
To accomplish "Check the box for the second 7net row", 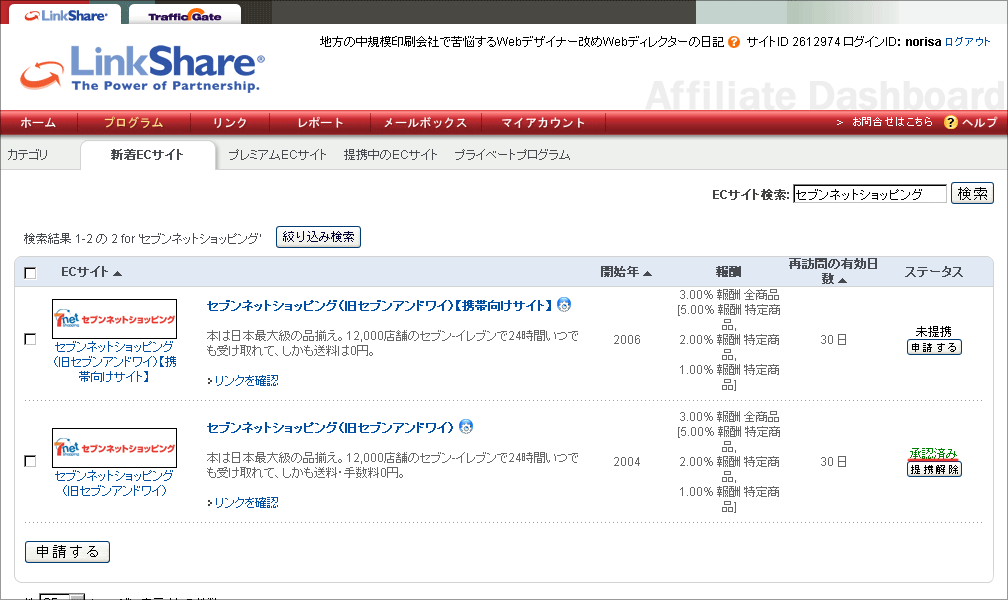I will [x=30, y=461].
